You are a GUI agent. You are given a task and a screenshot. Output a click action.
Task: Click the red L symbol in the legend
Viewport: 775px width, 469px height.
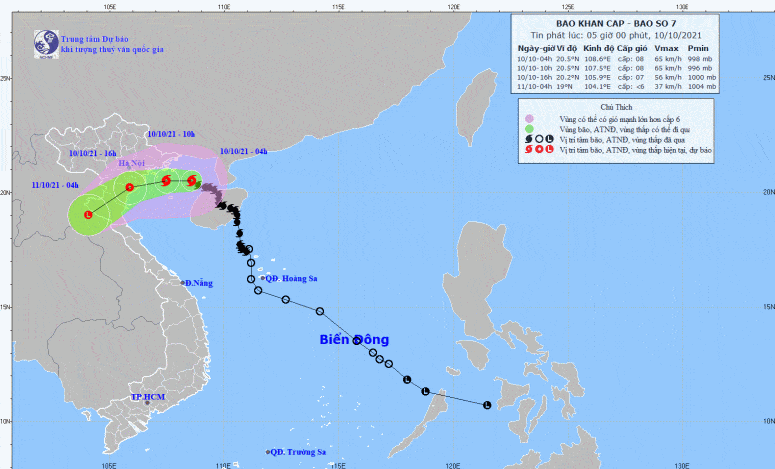pos(548,150)
